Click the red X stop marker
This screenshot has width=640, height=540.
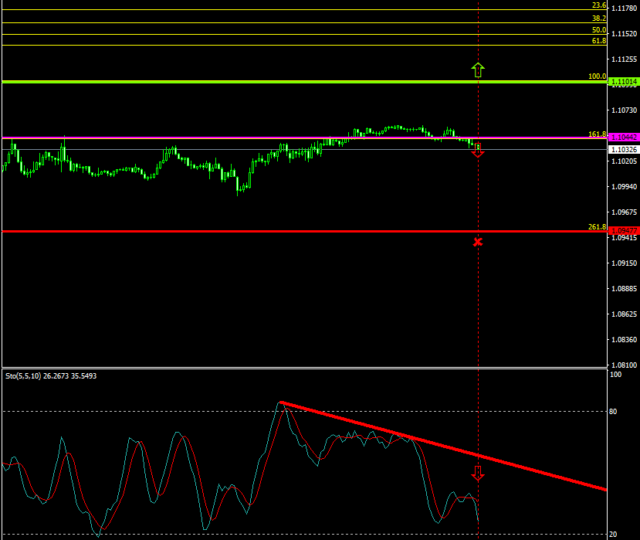(478, 242)
